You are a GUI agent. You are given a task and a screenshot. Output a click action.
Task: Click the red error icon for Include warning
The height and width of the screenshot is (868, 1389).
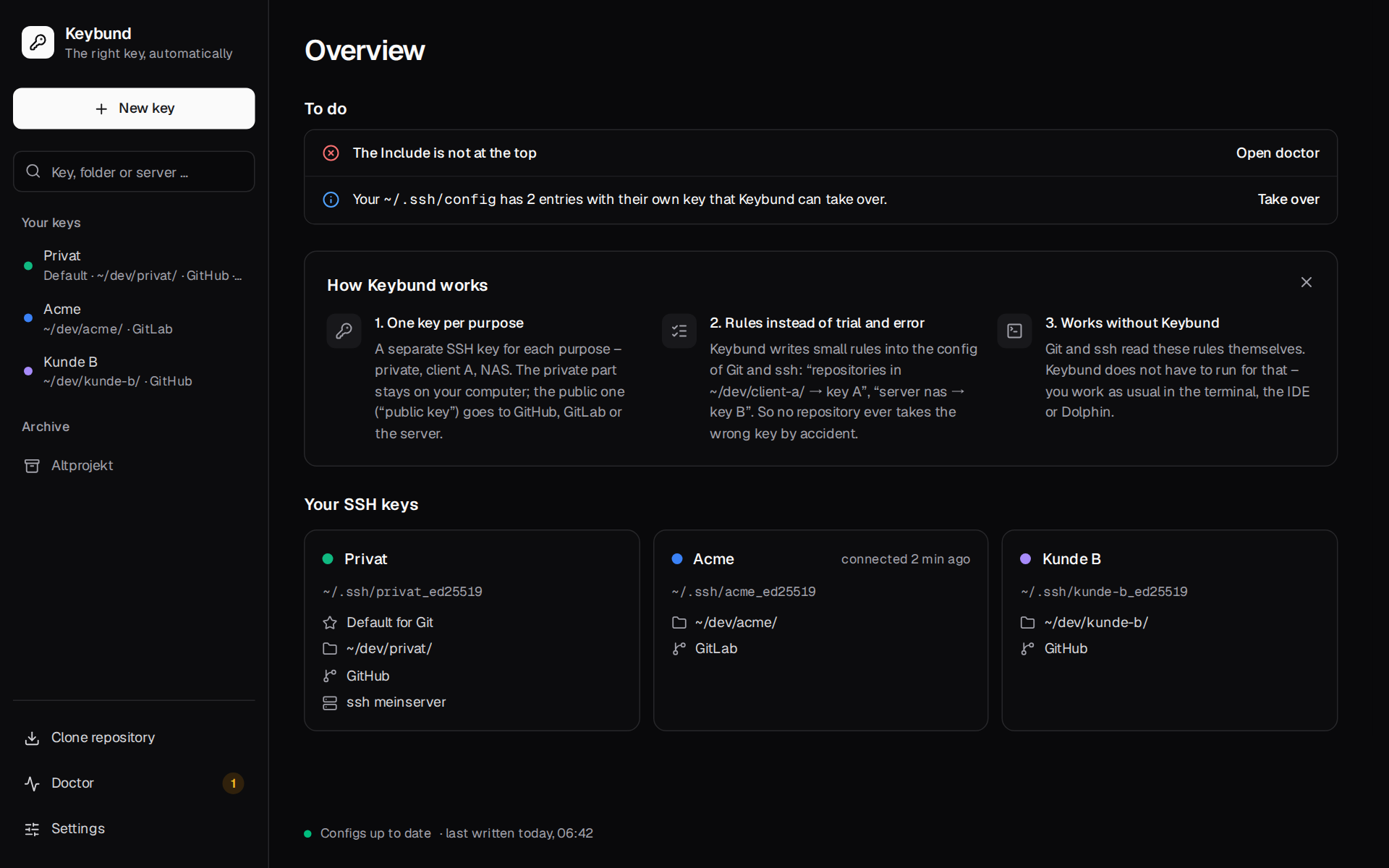click(x=331, y=153)
